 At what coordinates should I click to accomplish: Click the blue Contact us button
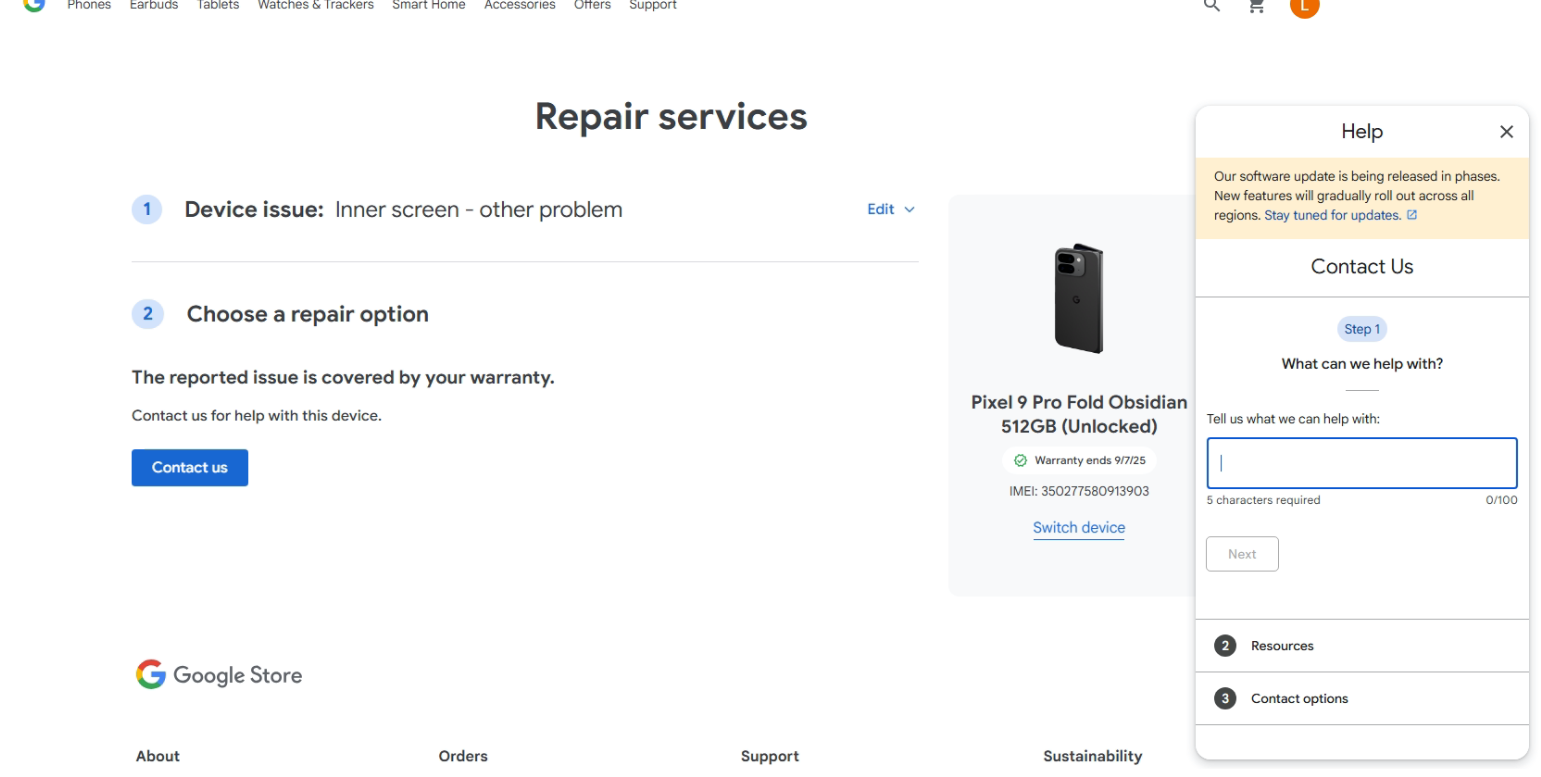tap(190, 467)
